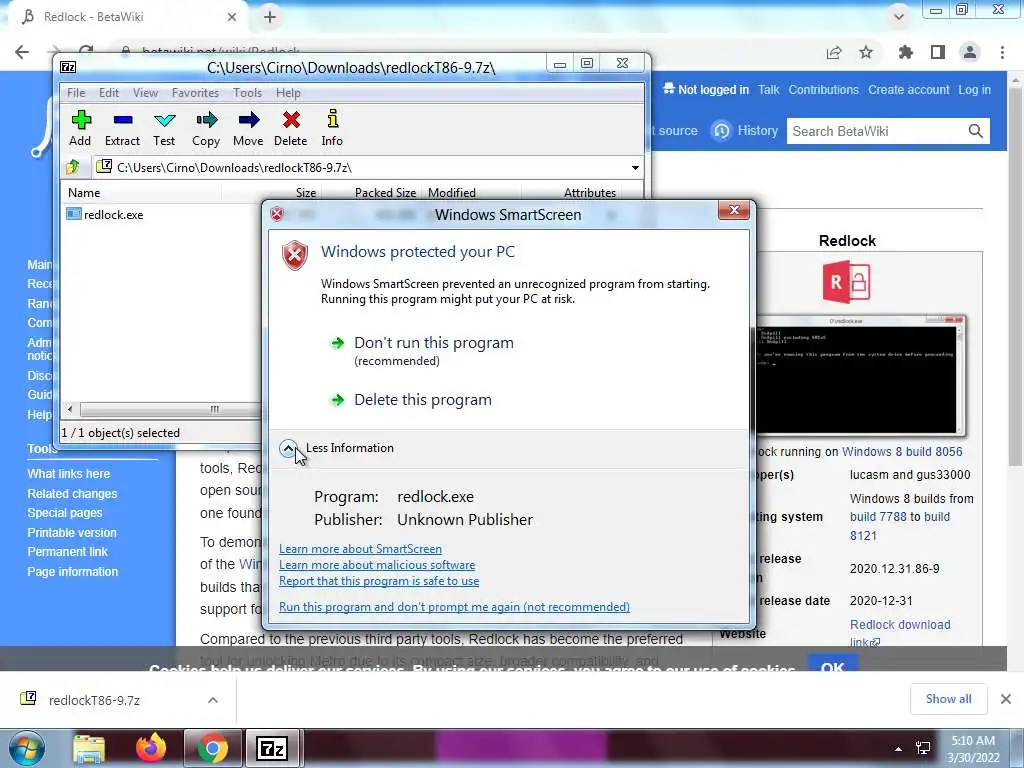1024x768 pixels.
Task: Open build 7788 link in infobox
Action: (878, 517)
